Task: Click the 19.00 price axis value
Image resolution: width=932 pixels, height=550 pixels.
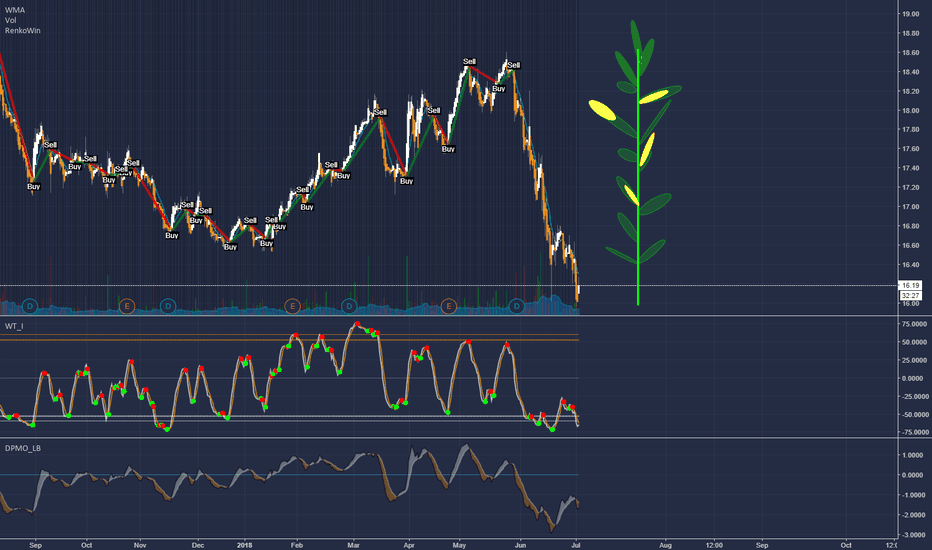Action: 911,14
